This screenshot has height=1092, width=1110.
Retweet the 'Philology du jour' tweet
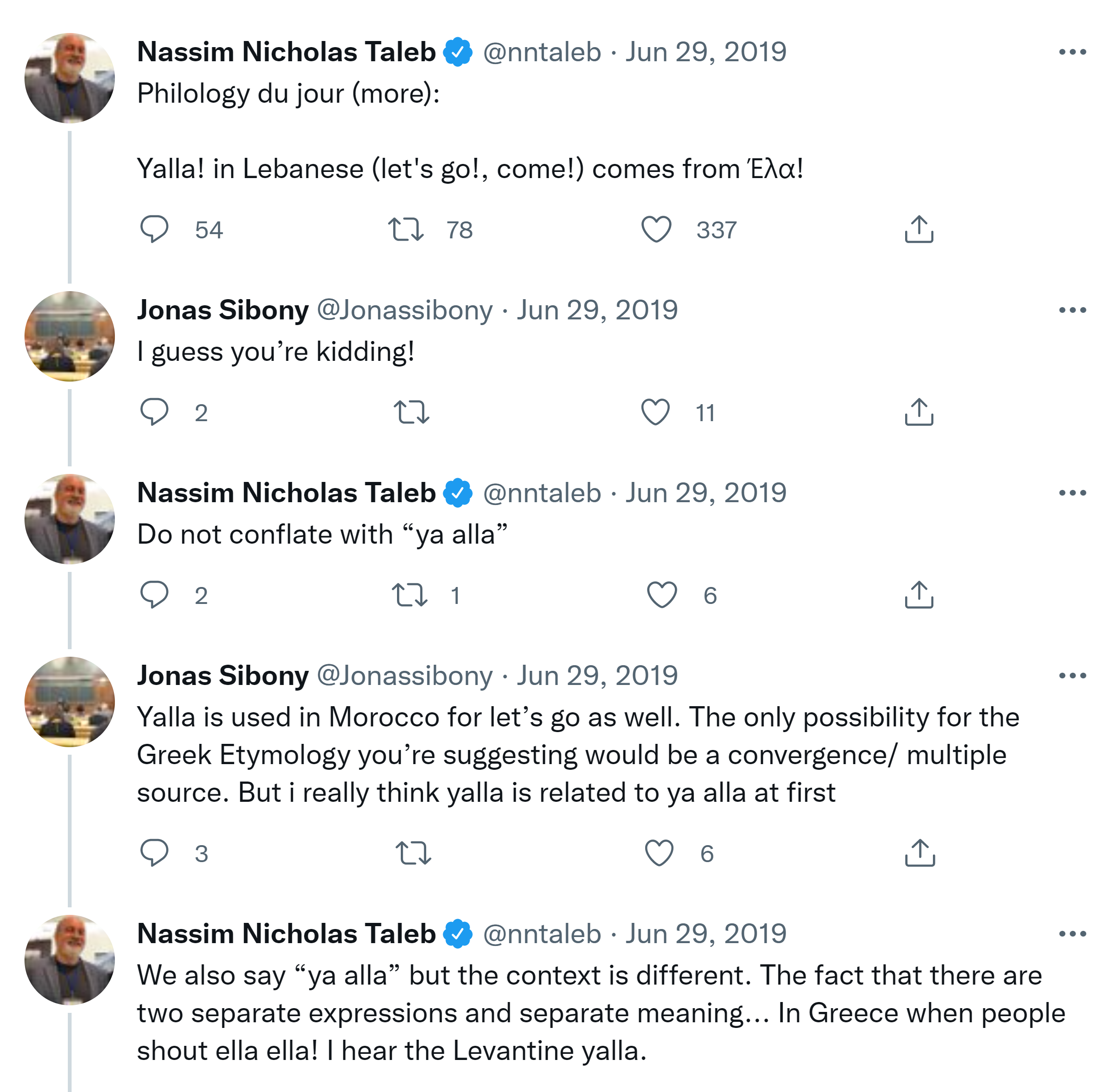click(406, 229)
